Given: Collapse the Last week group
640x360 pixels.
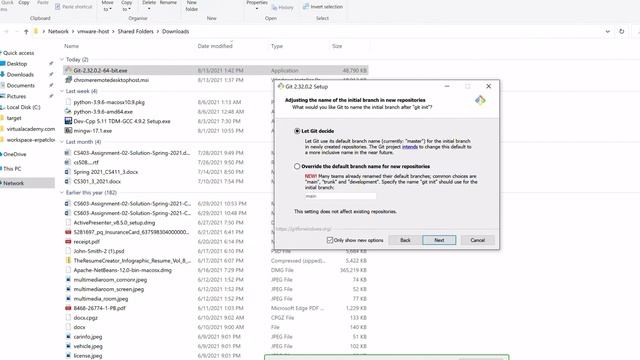Looking at the screenshot, I should (x=62, y=91).
